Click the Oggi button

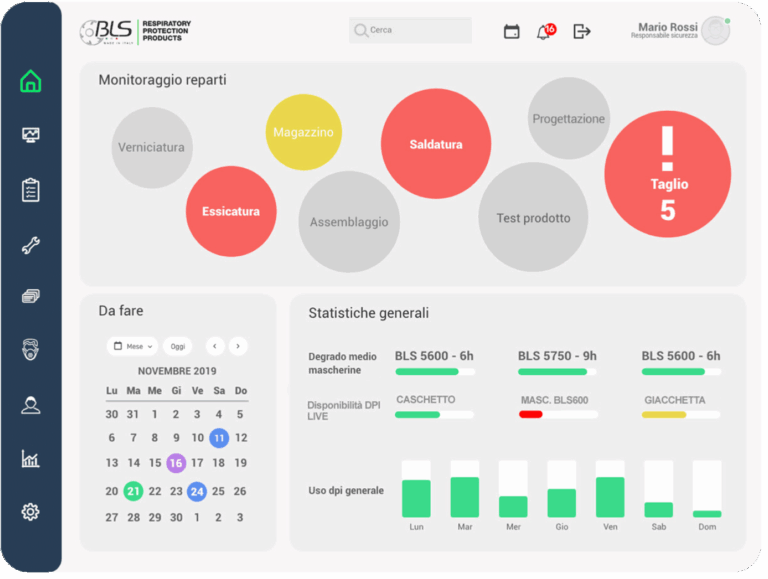(178, 346)
